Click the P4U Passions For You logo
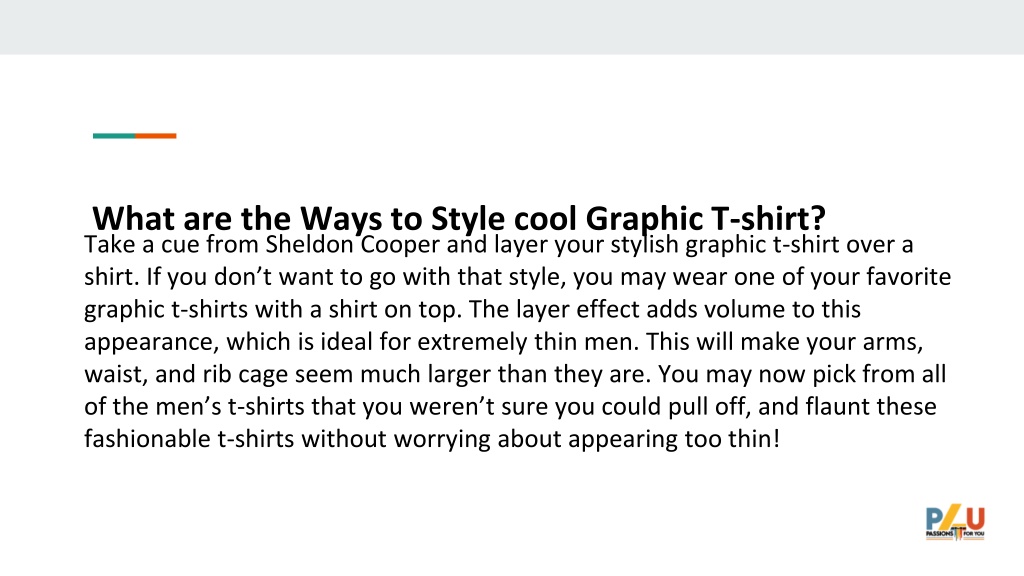 pyautogui.click(x=955, y=522)
